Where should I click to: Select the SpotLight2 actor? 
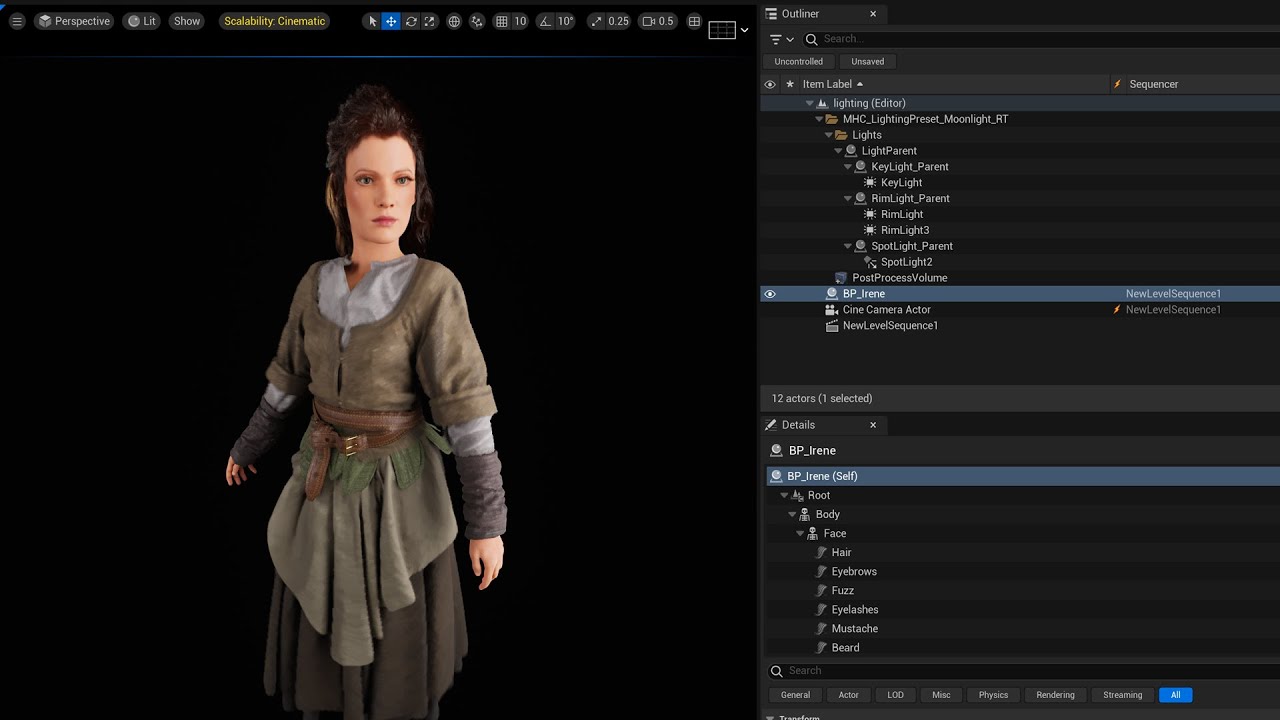click(x=906, y=262)
